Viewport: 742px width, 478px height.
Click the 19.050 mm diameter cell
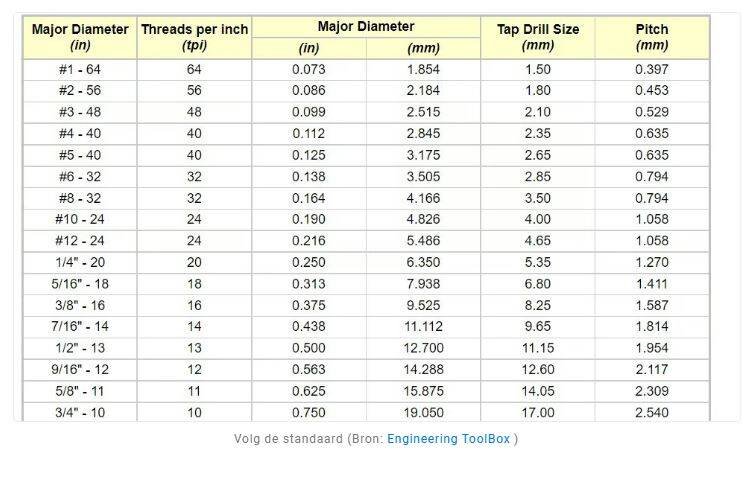pos(424,412)
